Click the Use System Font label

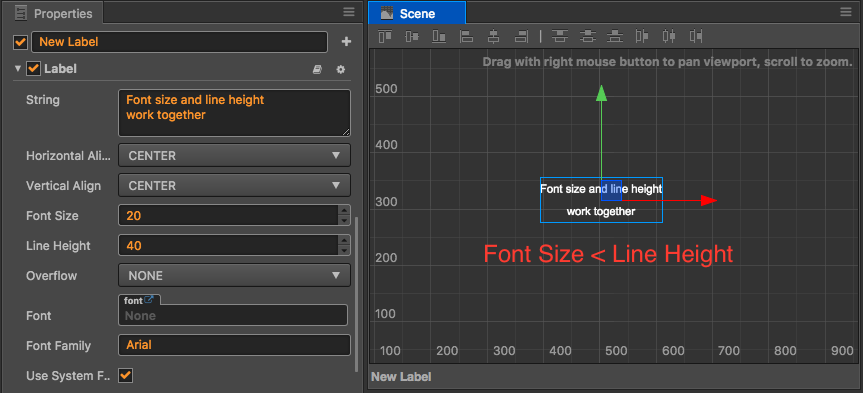click(x=68, y=376)
